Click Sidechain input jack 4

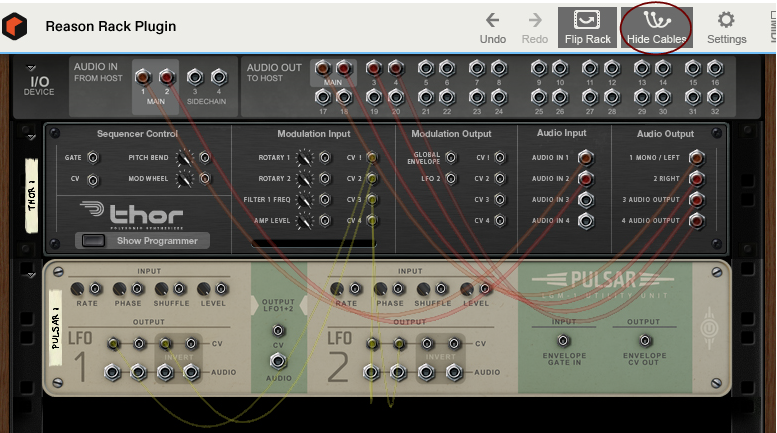219,77
